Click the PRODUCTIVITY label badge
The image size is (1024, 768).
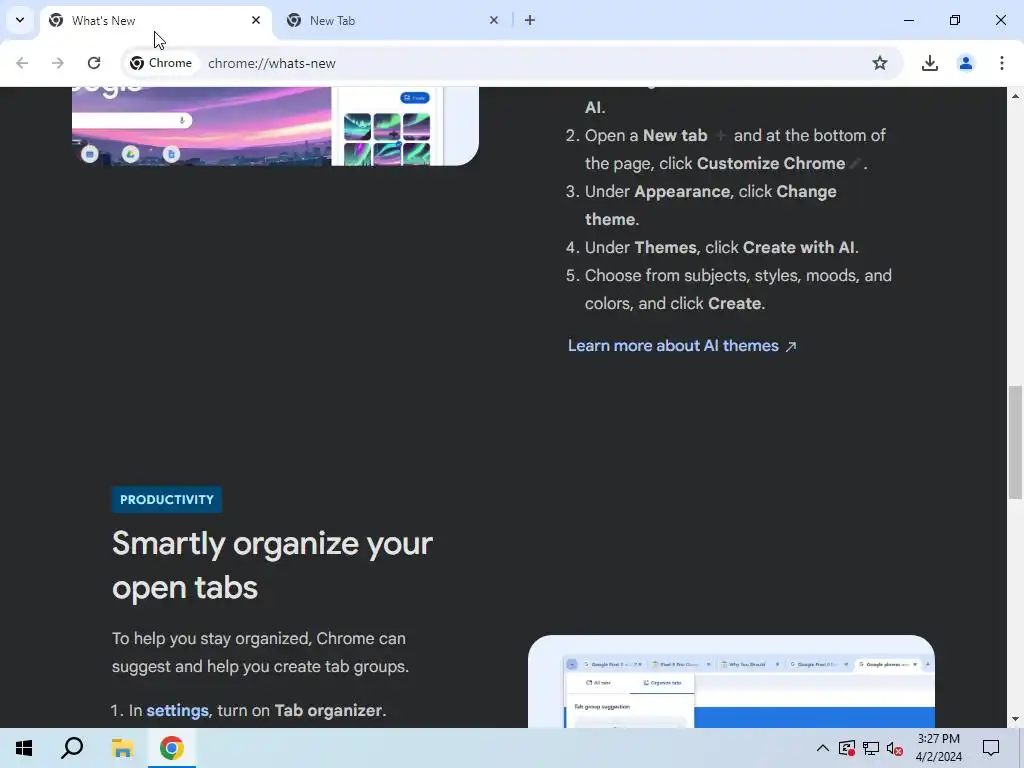[x=167, y=500]
